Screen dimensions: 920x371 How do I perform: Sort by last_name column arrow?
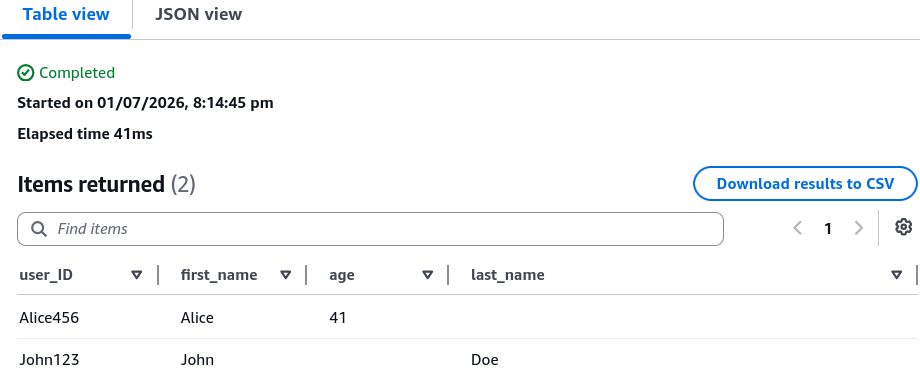[x=896, y=275]
